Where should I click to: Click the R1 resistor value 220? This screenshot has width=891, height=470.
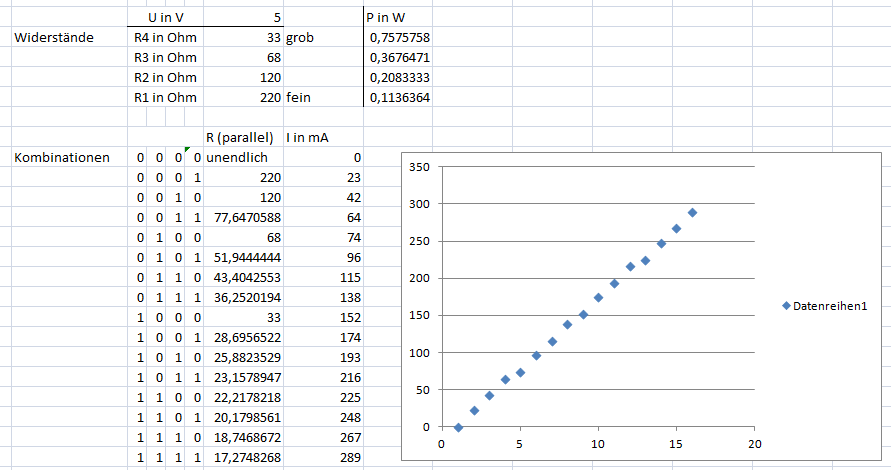point(244,97)
